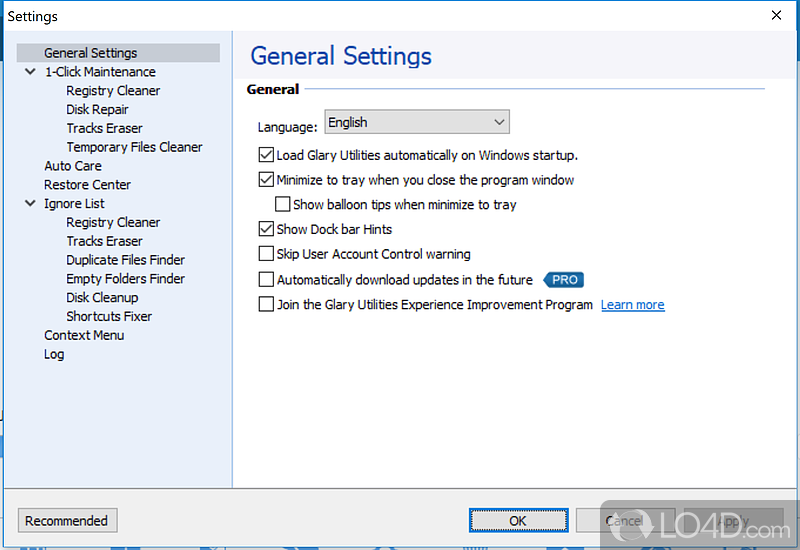Enable Show balloon tips checkbox
Screen dimensions: 800x550
click(x=283, y=205)
